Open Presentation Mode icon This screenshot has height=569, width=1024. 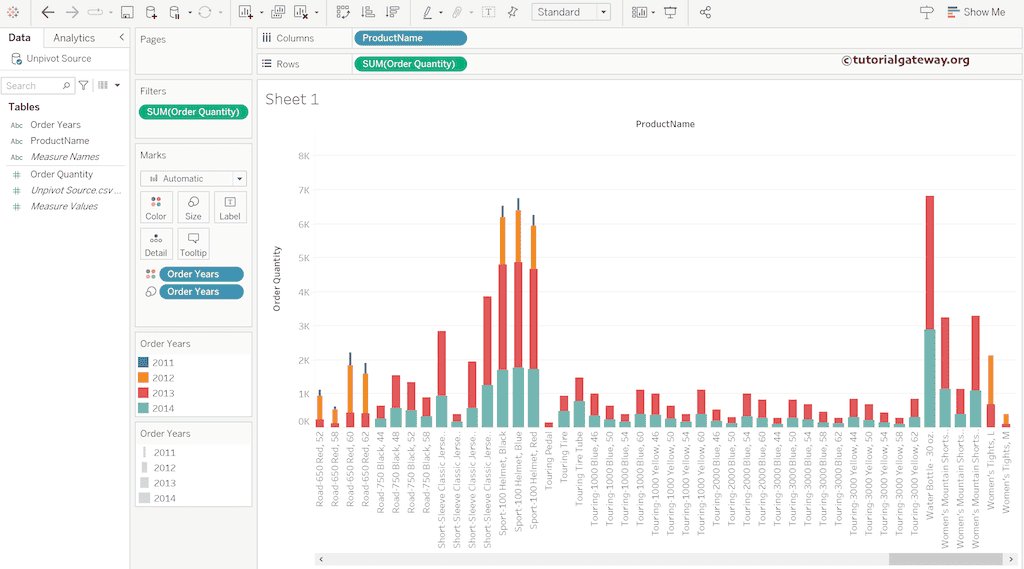pyautogui.click(x=669, y=12)
